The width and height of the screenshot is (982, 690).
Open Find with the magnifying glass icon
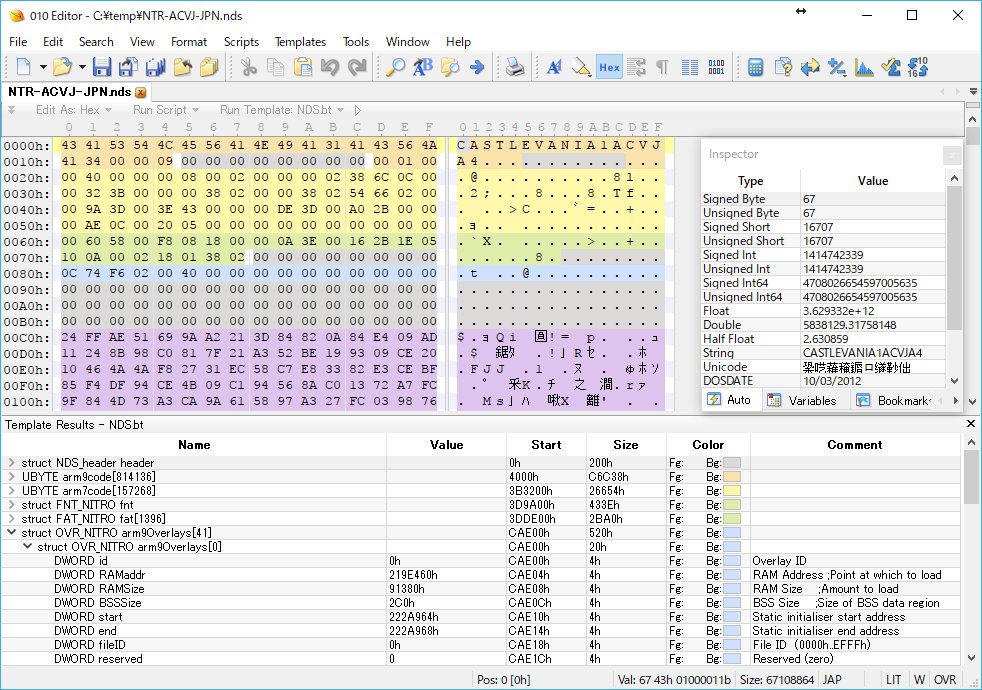point(395,67)
